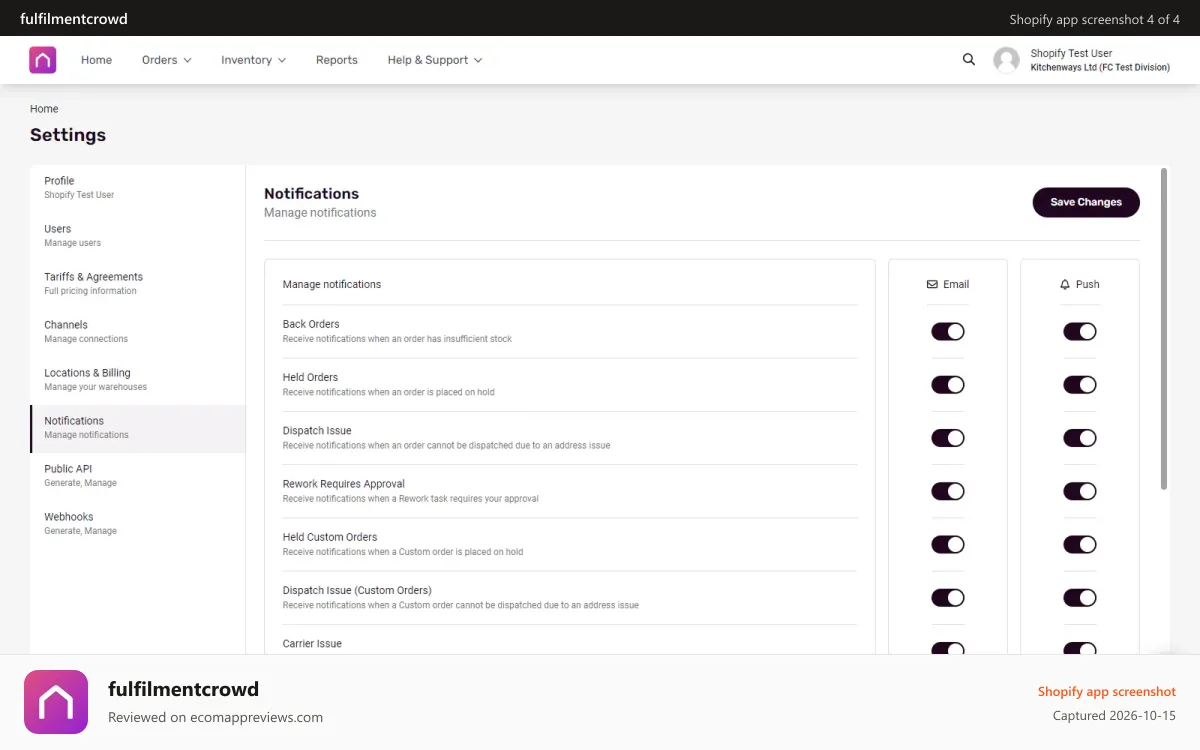
Task: Click the Carrier Issue row label
Action: coord(312,644)
